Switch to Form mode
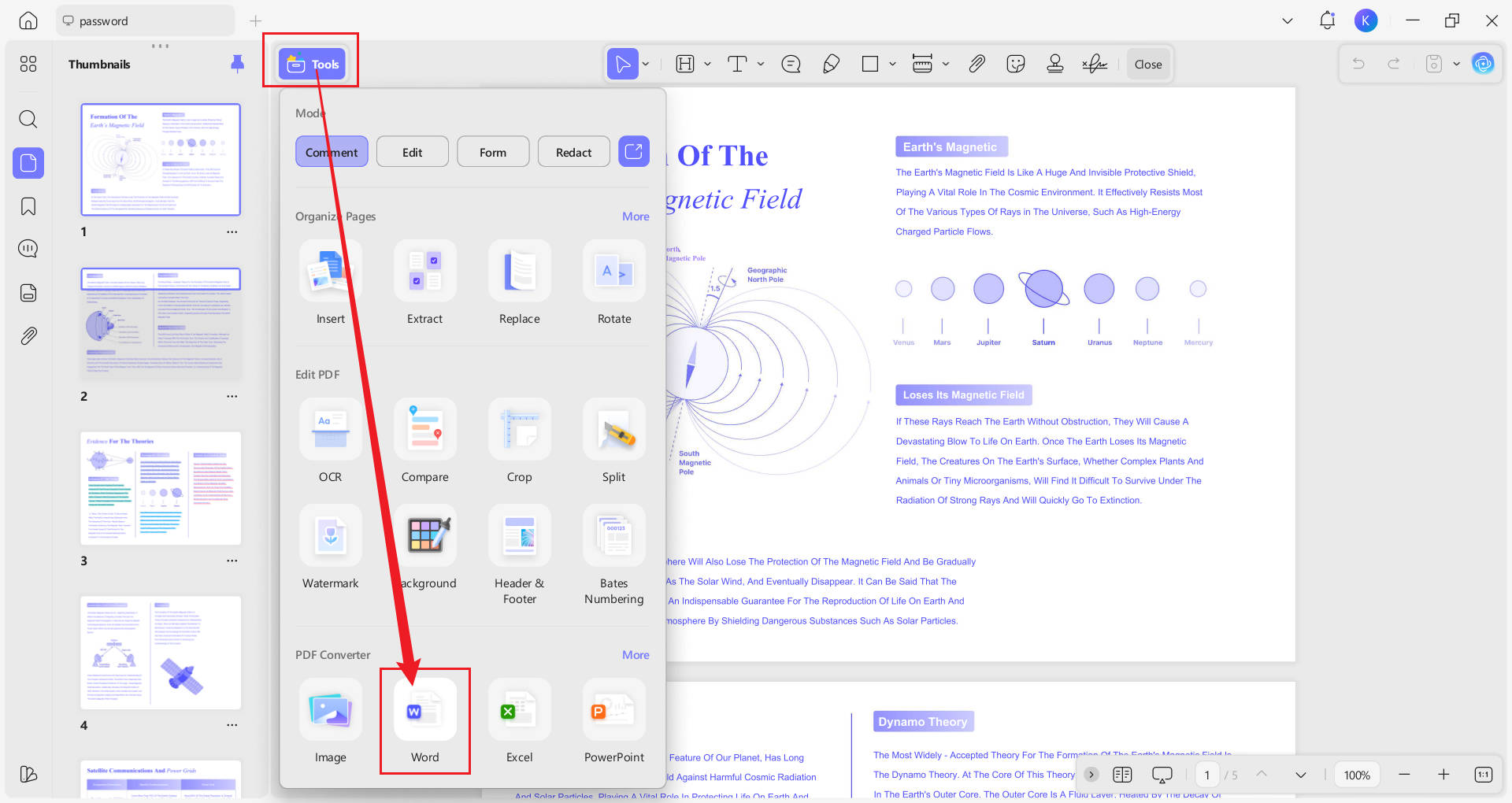Viewport: 1512px width, 803px height. click(x=493, y=152)
